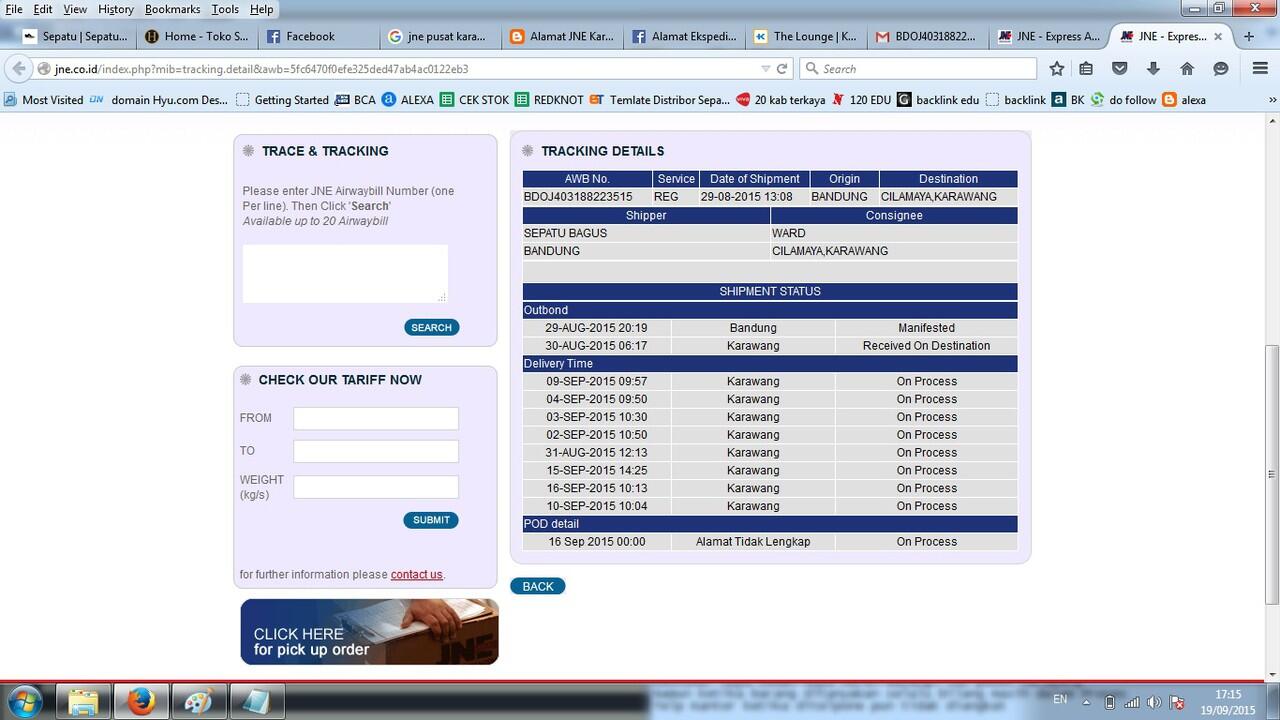This screenshot has height=720, width=1280.
Task: Open a new tab with plus button
Action: (1248, 36)
